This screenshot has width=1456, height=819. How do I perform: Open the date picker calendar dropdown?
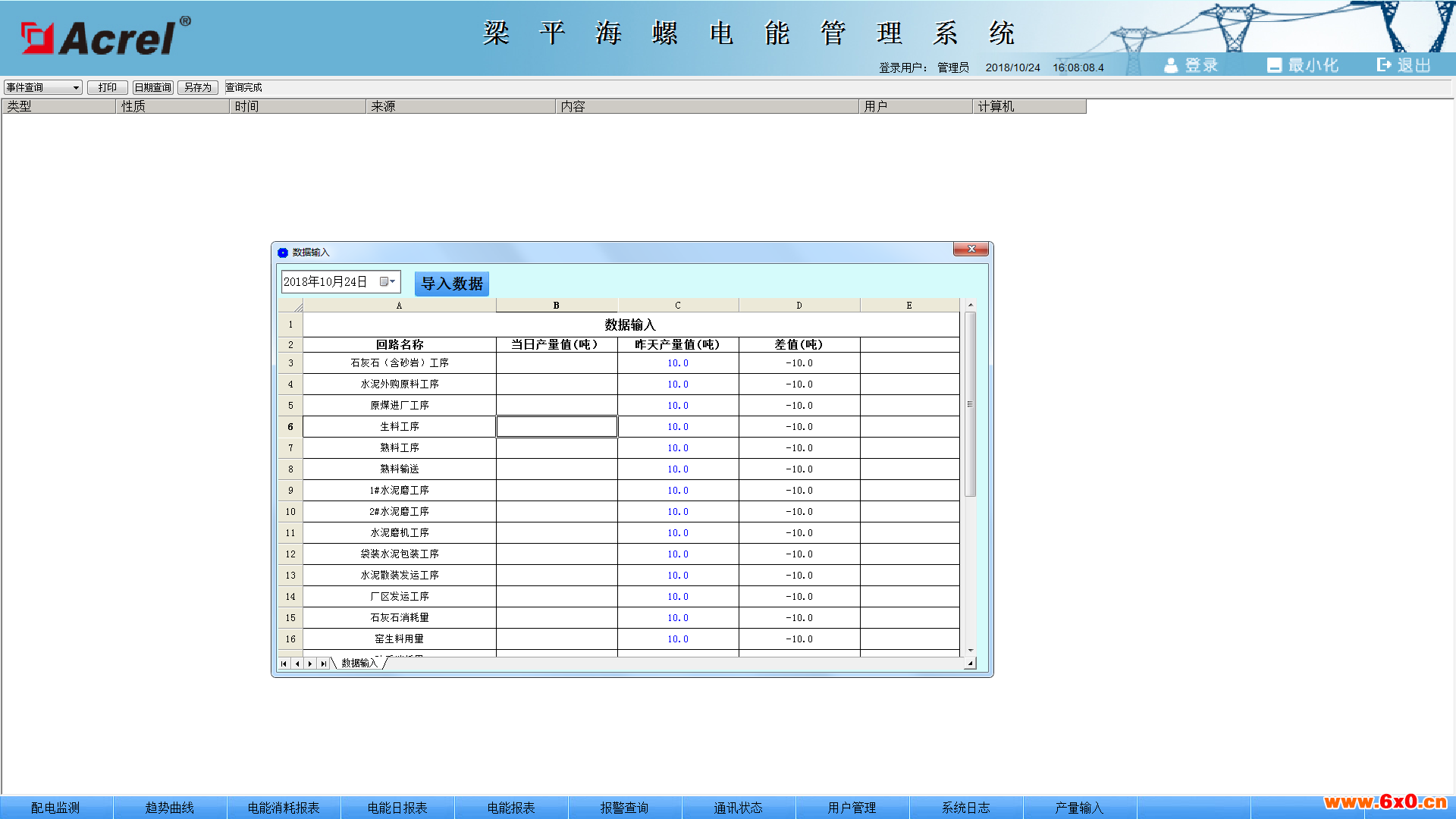point(388,282)
